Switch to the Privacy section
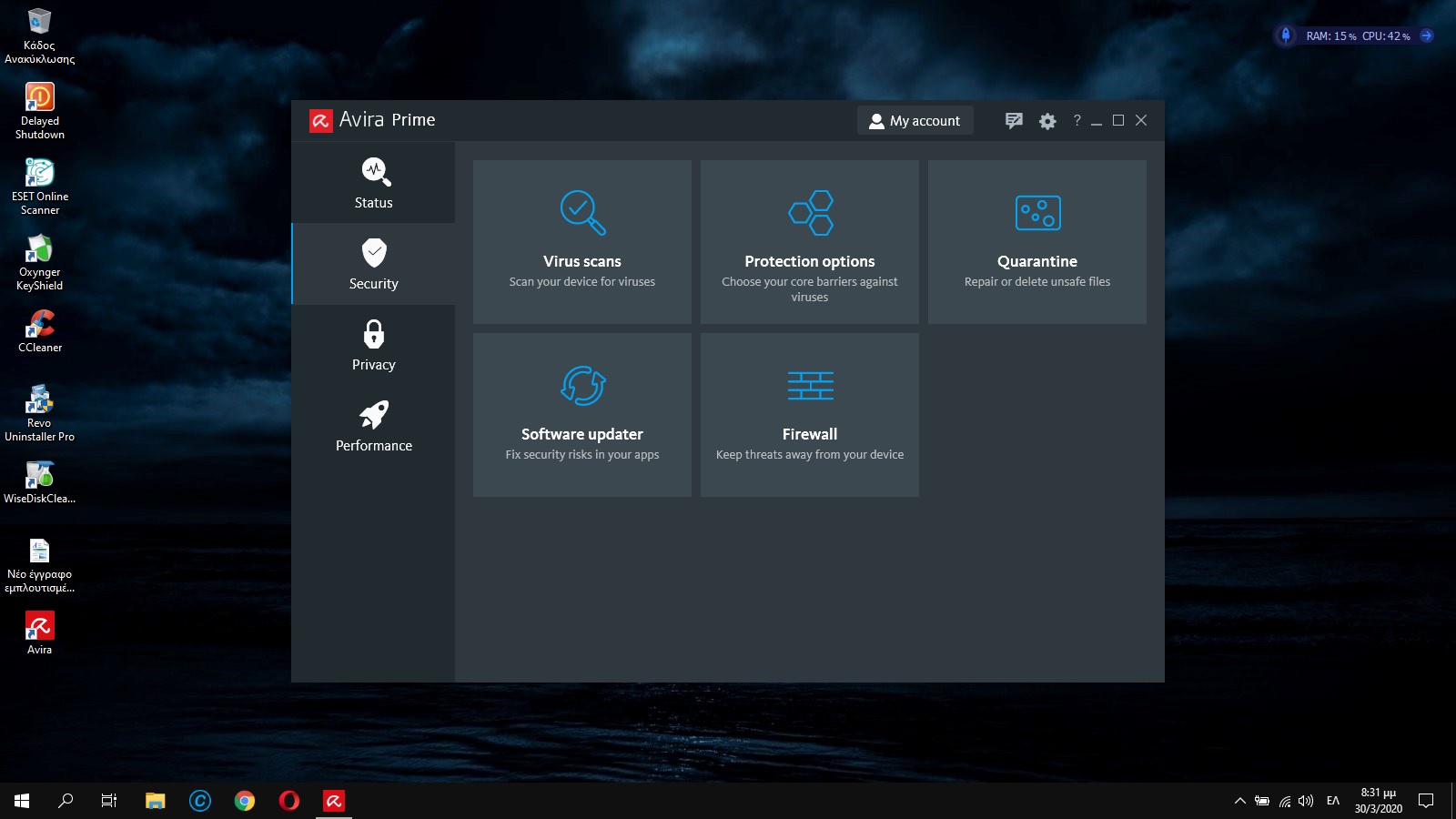 tap(373, 345)
